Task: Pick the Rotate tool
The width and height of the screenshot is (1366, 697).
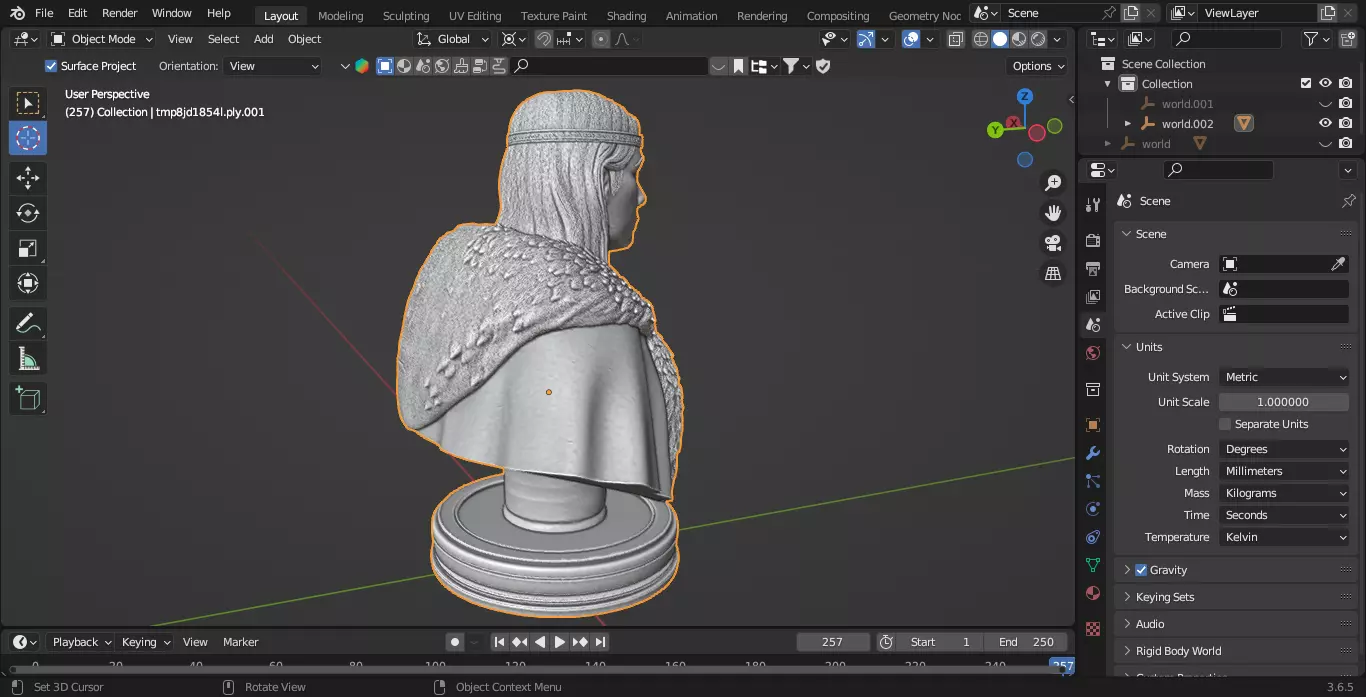Action: point(28,213)
